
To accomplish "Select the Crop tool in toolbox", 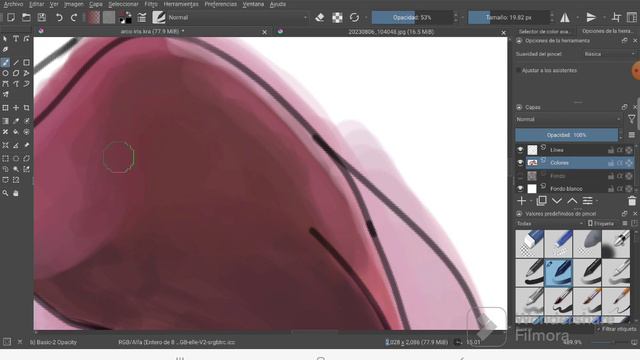I will [x=27, y=108].
